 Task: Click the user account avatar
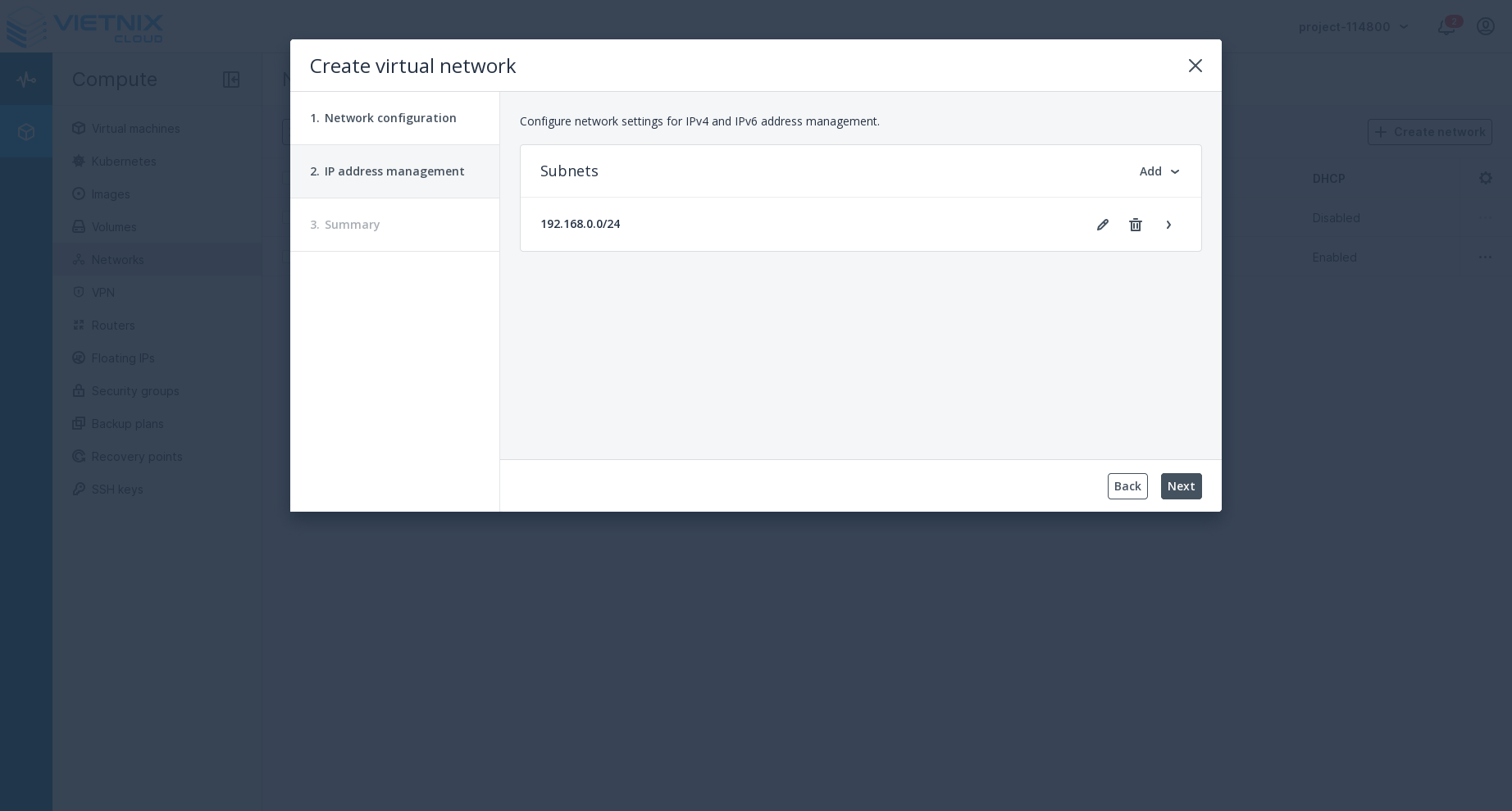point(1486,27)
